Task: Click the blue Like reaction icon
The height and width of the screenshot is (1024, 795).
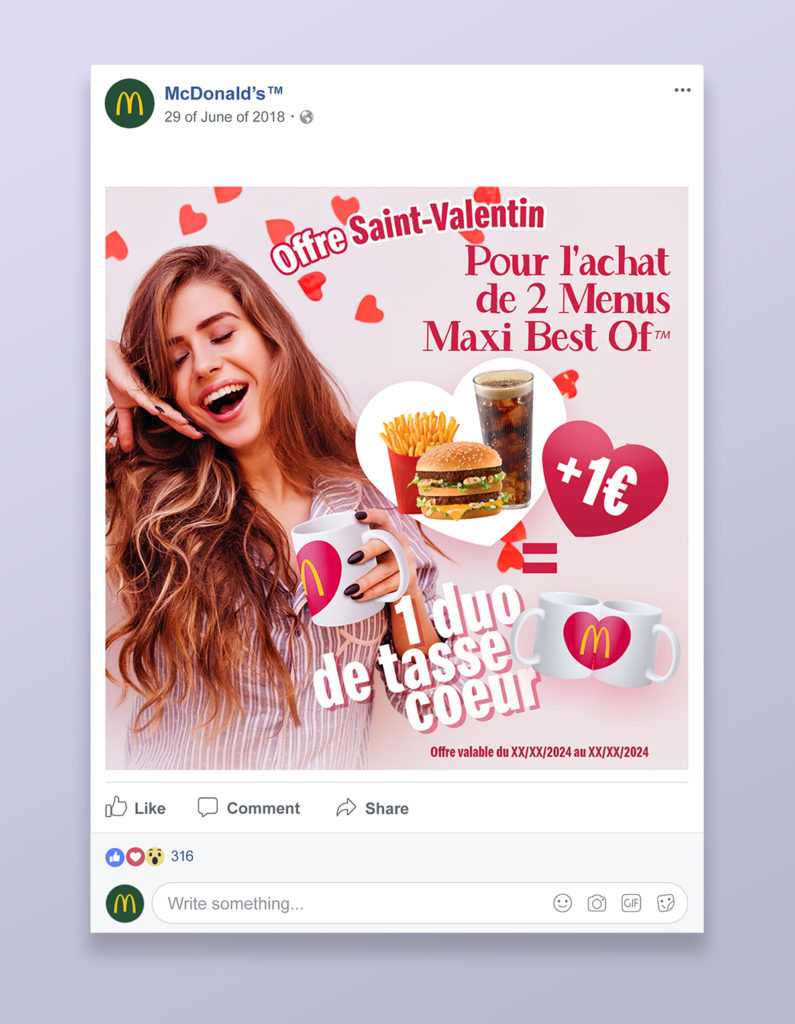Action: click(x=115, y=857)
